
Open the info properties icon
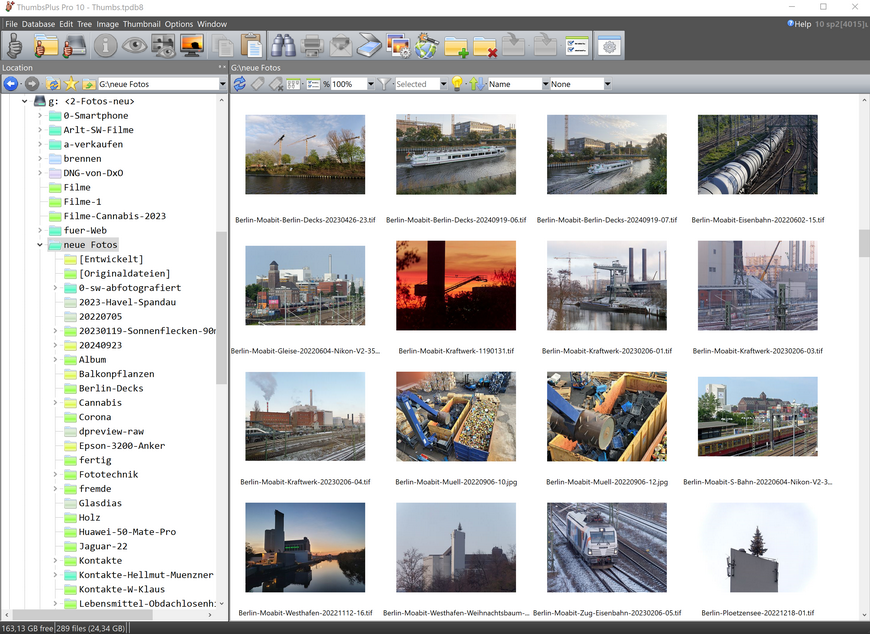[105, 46]
